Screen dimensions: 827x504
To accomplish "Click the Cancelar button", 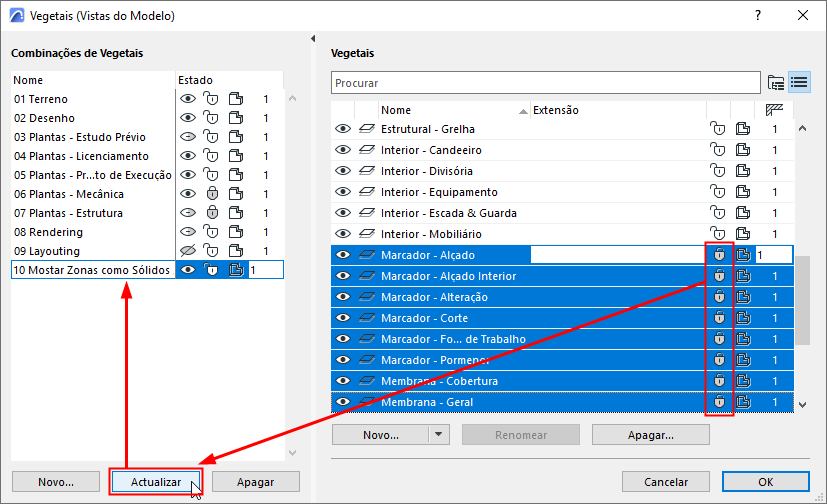I will [x=666, y=482].
